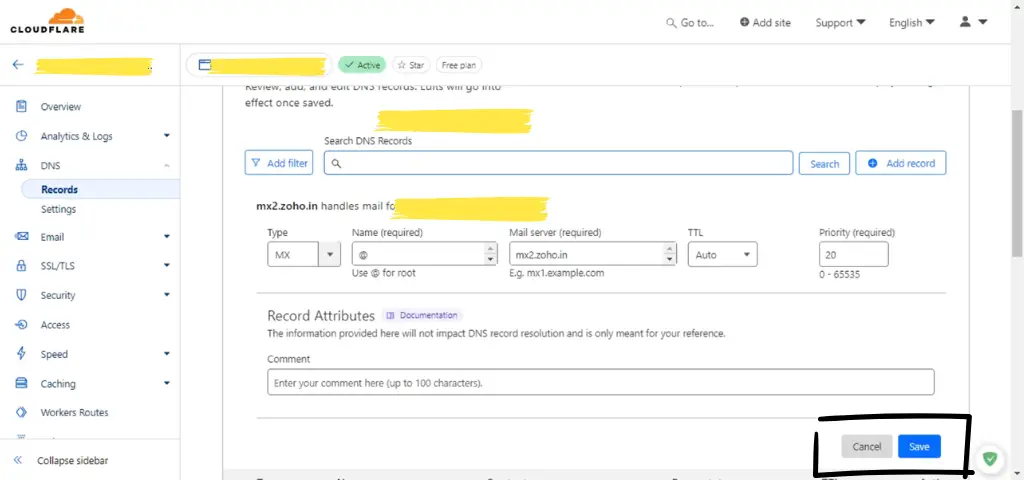Save the MX record

tap(918, 447)
